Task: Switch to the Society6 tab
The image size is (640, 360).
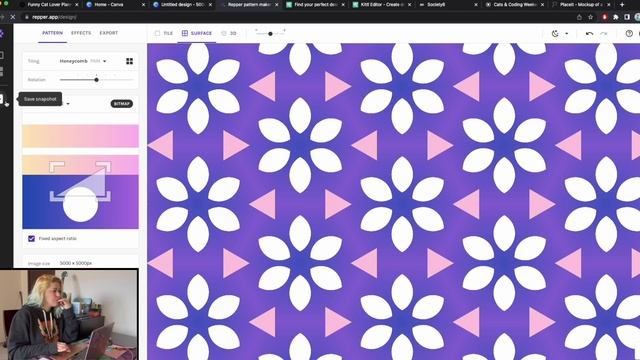Action: coord(447,4)
